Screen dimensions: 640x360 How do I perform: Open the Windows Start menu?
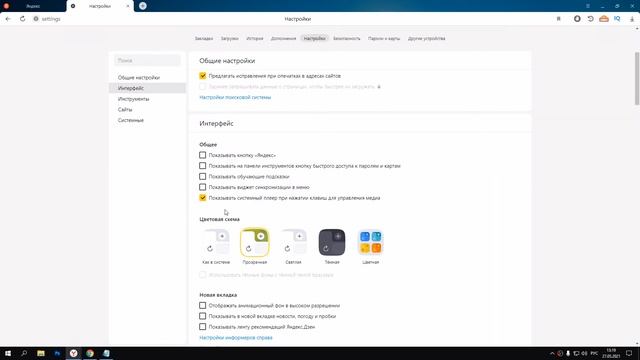pyautogui.click(x=8, y=353)
